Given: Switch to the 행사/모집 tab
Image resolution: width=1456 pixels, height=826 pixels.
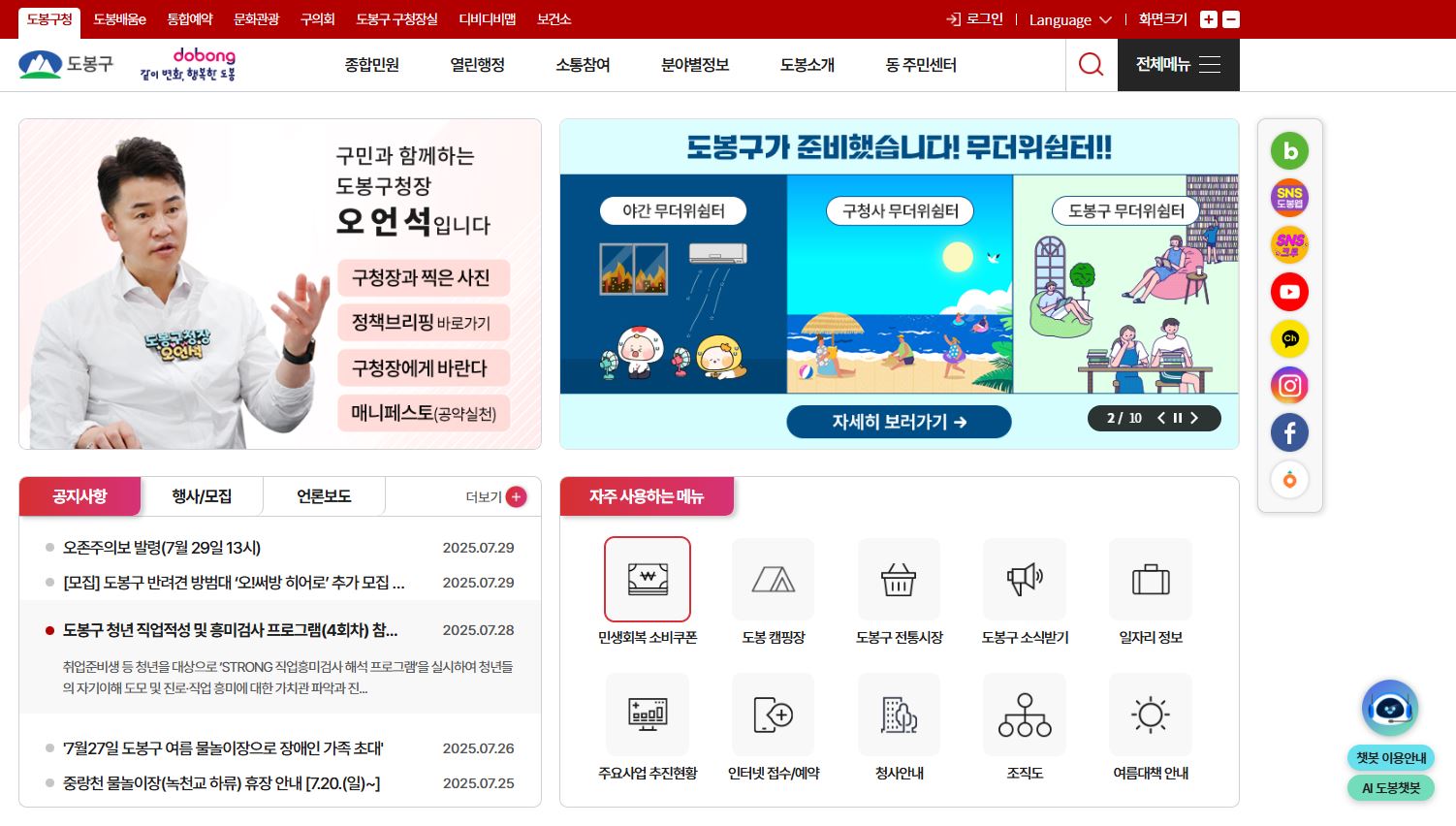Looking at the screenshot, I should [202, 496].
